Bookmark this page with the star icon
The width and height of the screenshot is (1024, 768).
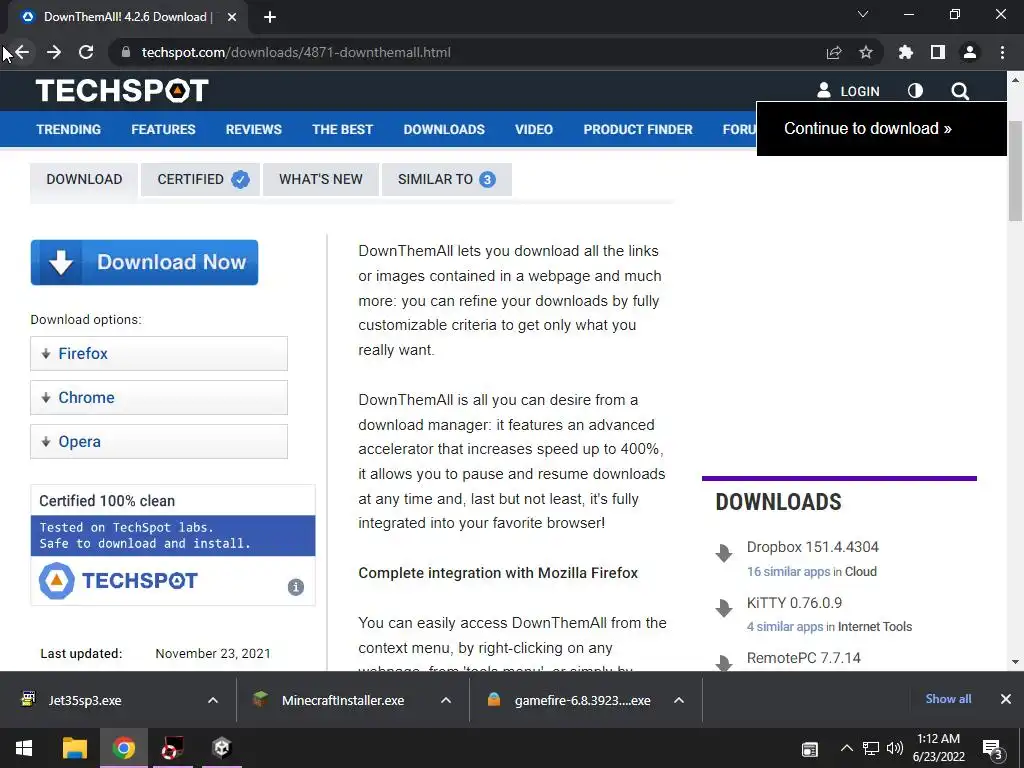(866, 52)
